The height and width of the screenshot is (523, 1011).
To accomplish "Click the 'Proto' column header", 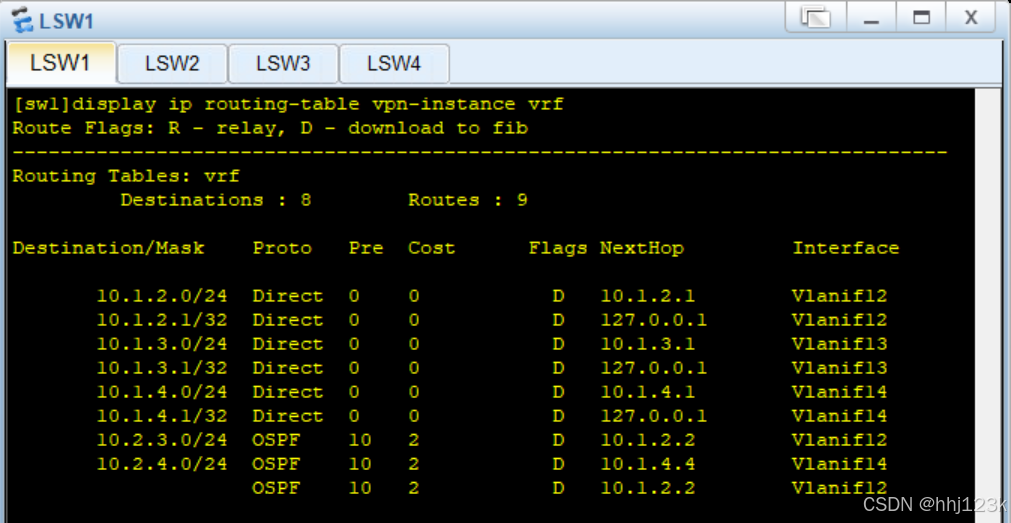I will pos(282,248).
